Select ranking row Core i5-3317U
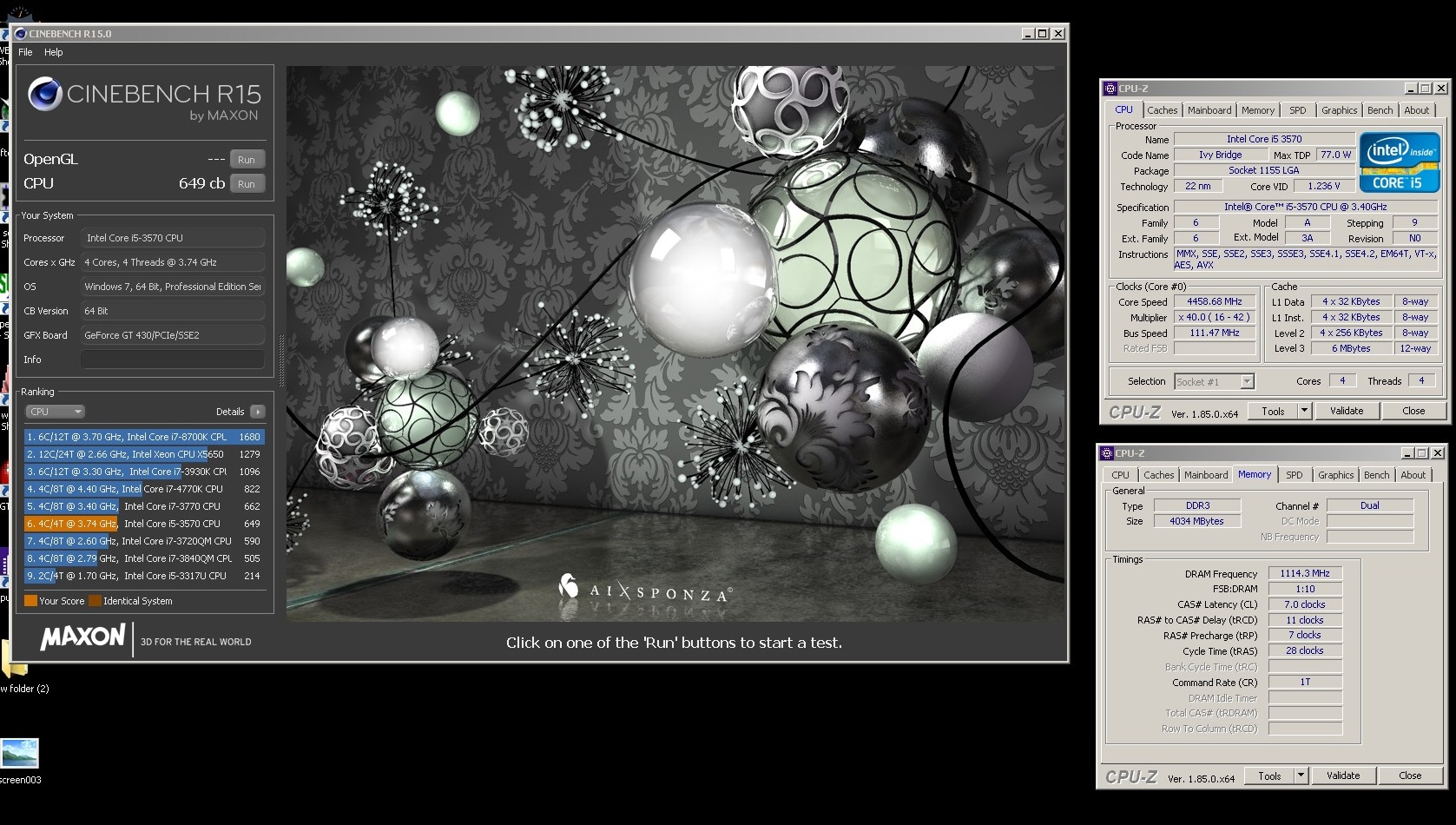Viewport: 1456px width, 825px height. 144,576
